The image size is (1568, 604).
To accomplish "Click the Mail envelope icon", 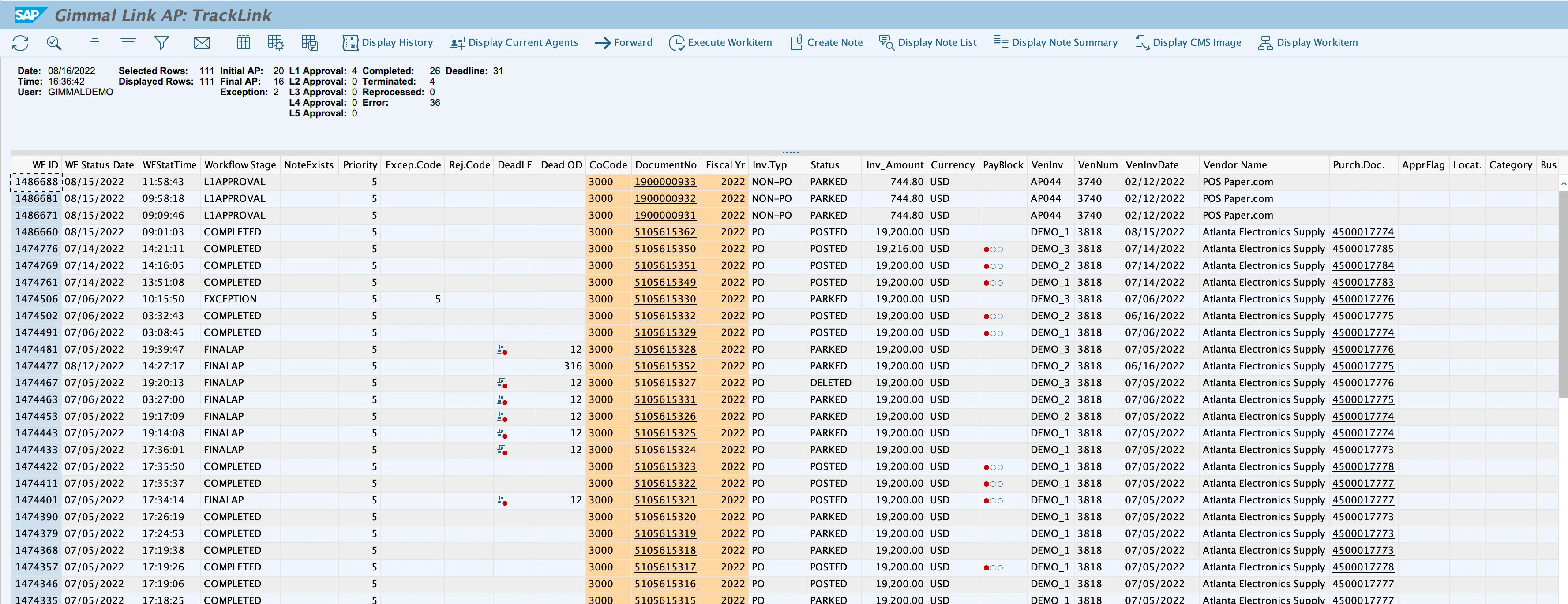I will [202, 43].
